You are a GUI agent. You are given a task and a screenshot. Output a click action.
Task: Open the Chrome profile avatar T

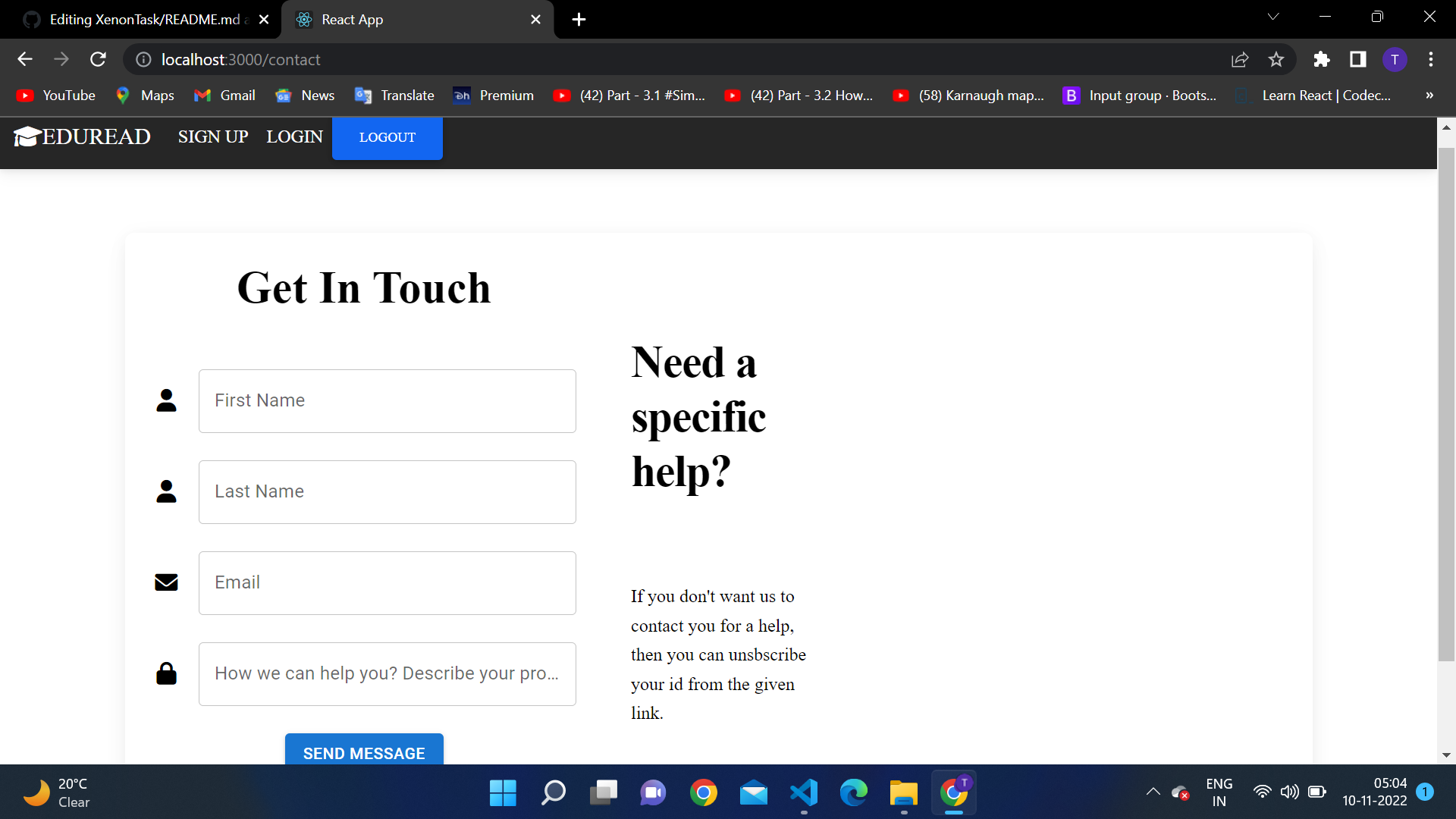pyautogui.click(x=1395, y=59)
